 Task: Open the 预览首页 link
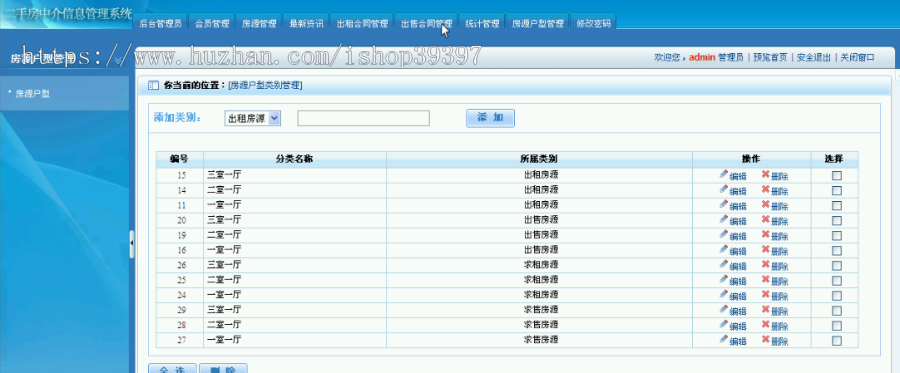pos(770,57)
